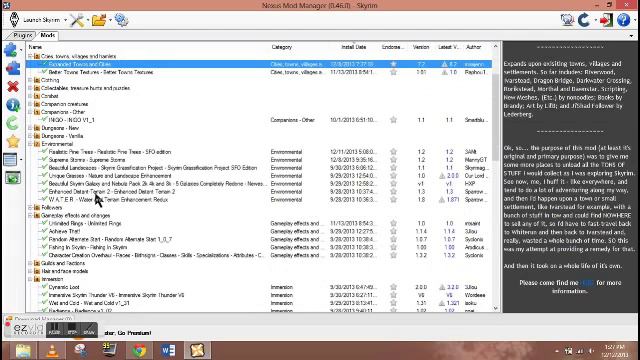
Task: Click the green check-for-updates icon
Action: pyautogui.click(x=13, y=123)
